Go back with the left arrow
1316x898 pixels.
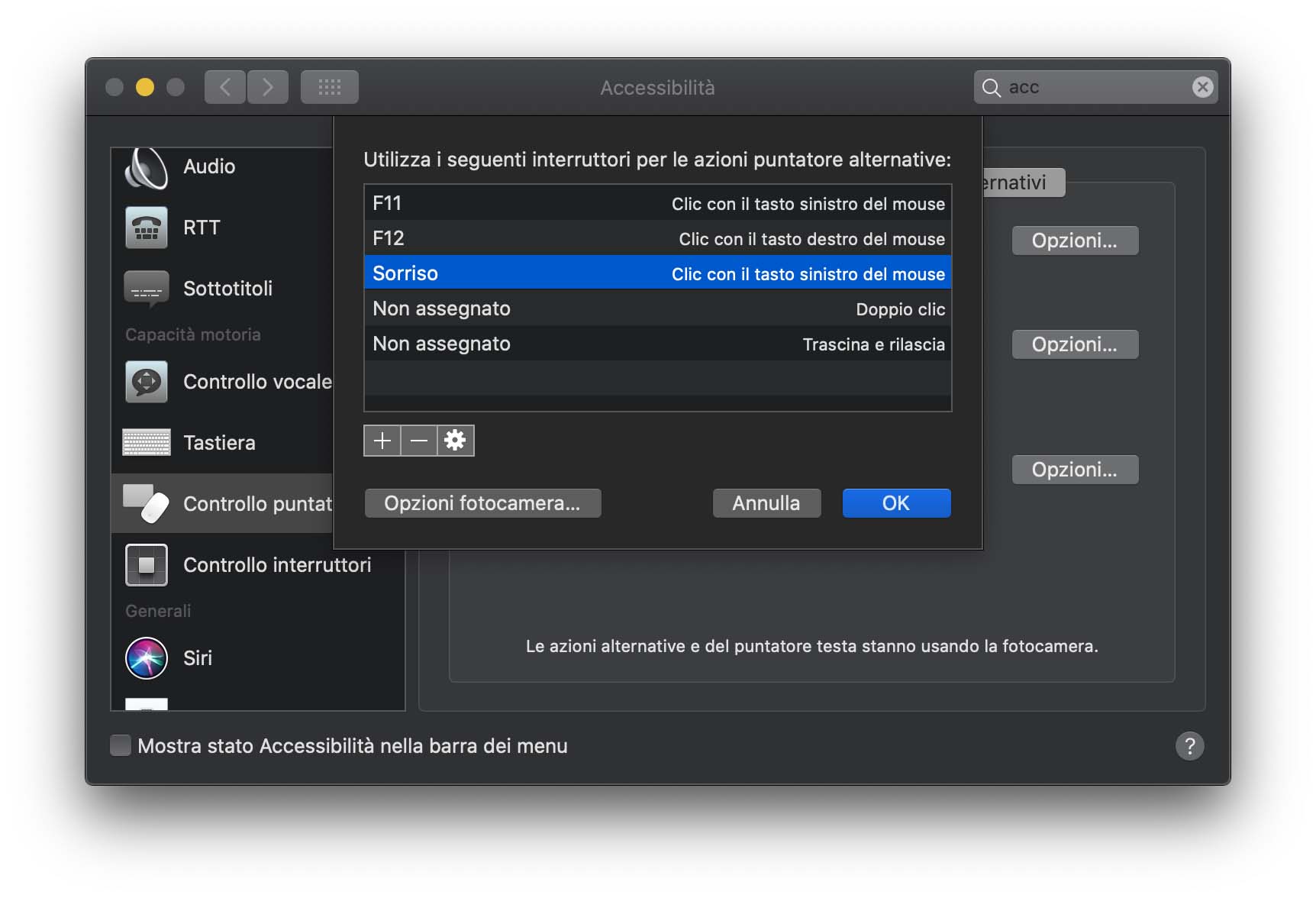225,87
